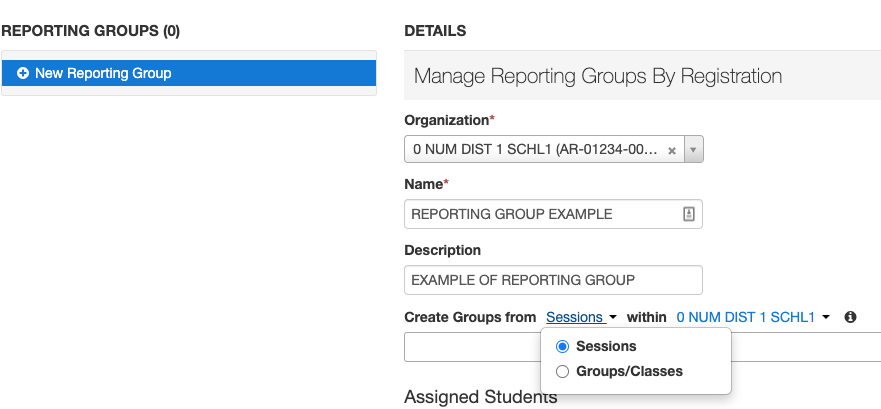
Task: Select the New Reporting Group list entry
Action: (x=189, y=74)
